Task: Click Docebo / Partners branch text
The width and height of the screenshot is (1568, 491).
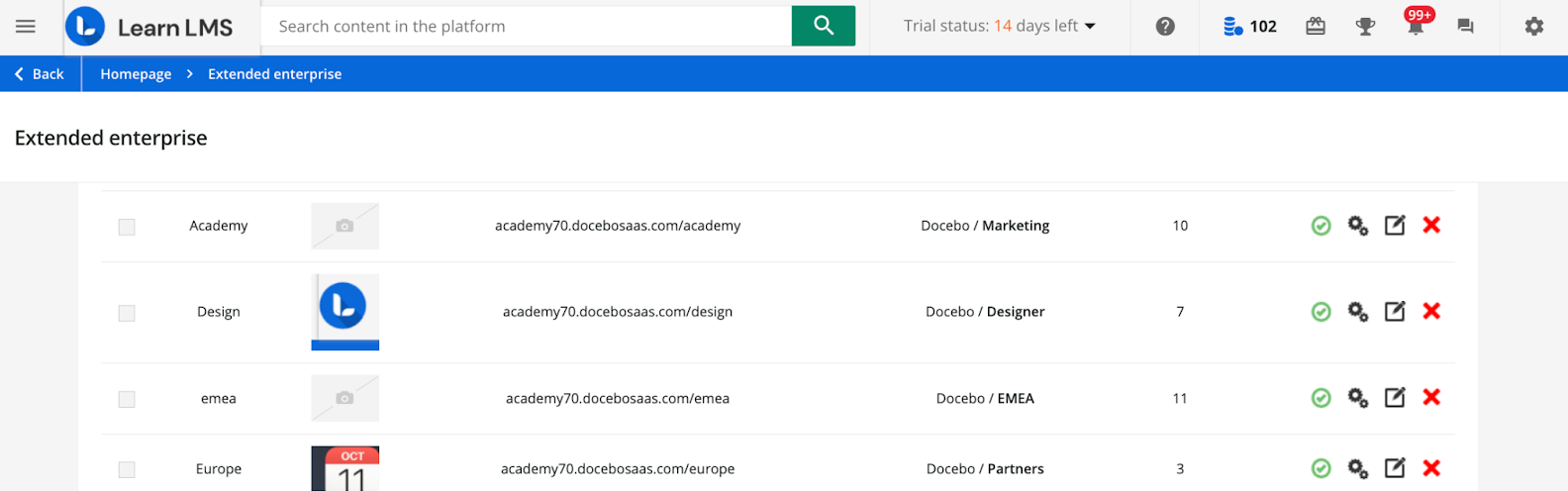Action: tap(985, 469)
